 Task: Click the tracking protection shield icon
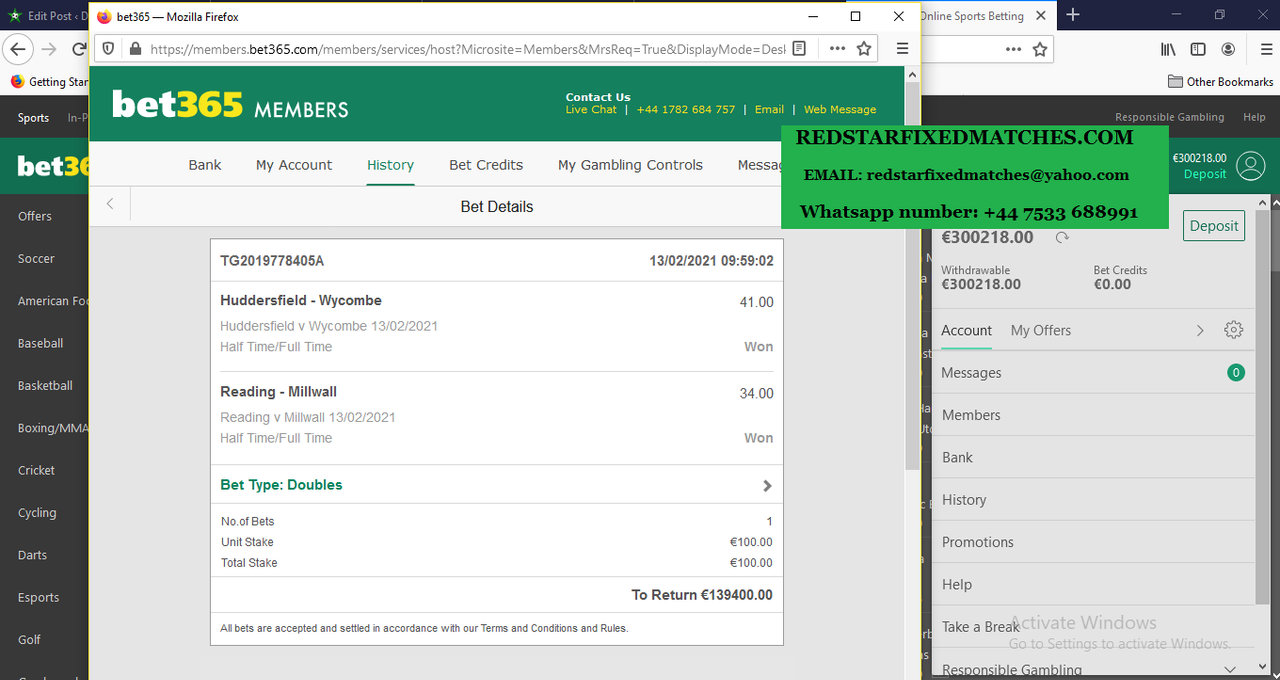pos(108,48)
